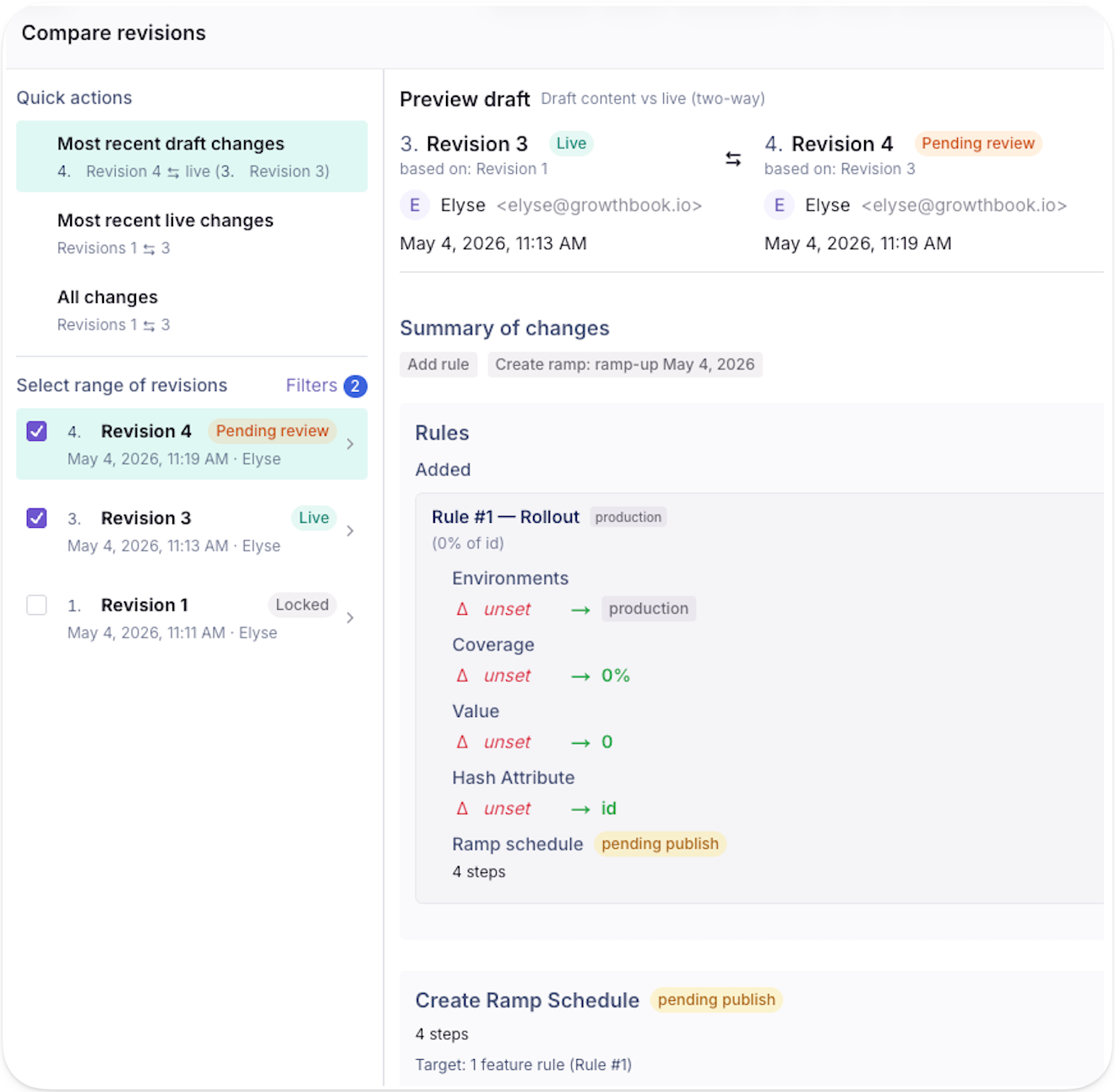
Task: Expand Revision 4 row chevron
Action: [x=350, y=444]
